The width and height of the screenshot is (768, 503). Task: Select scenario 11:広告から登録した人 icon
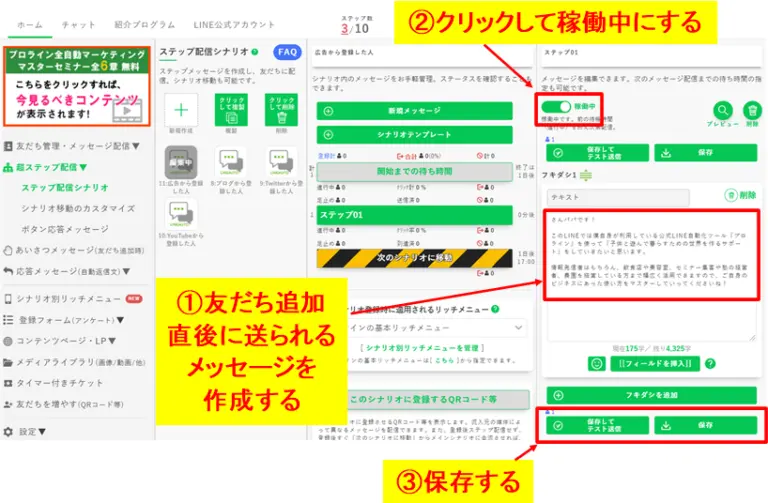[181, 163]
